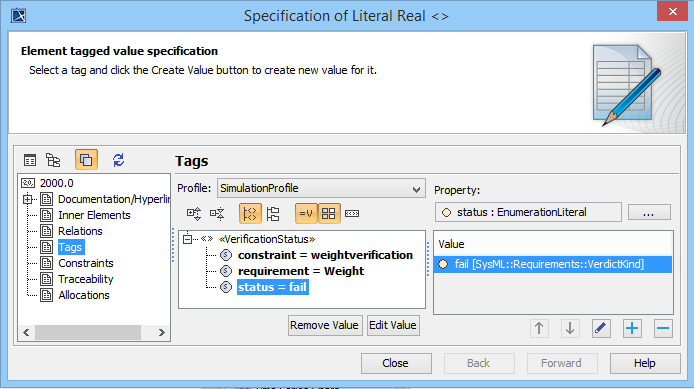Select the status = fail tag
694x389 pixels.
click(x=272, y=287)
